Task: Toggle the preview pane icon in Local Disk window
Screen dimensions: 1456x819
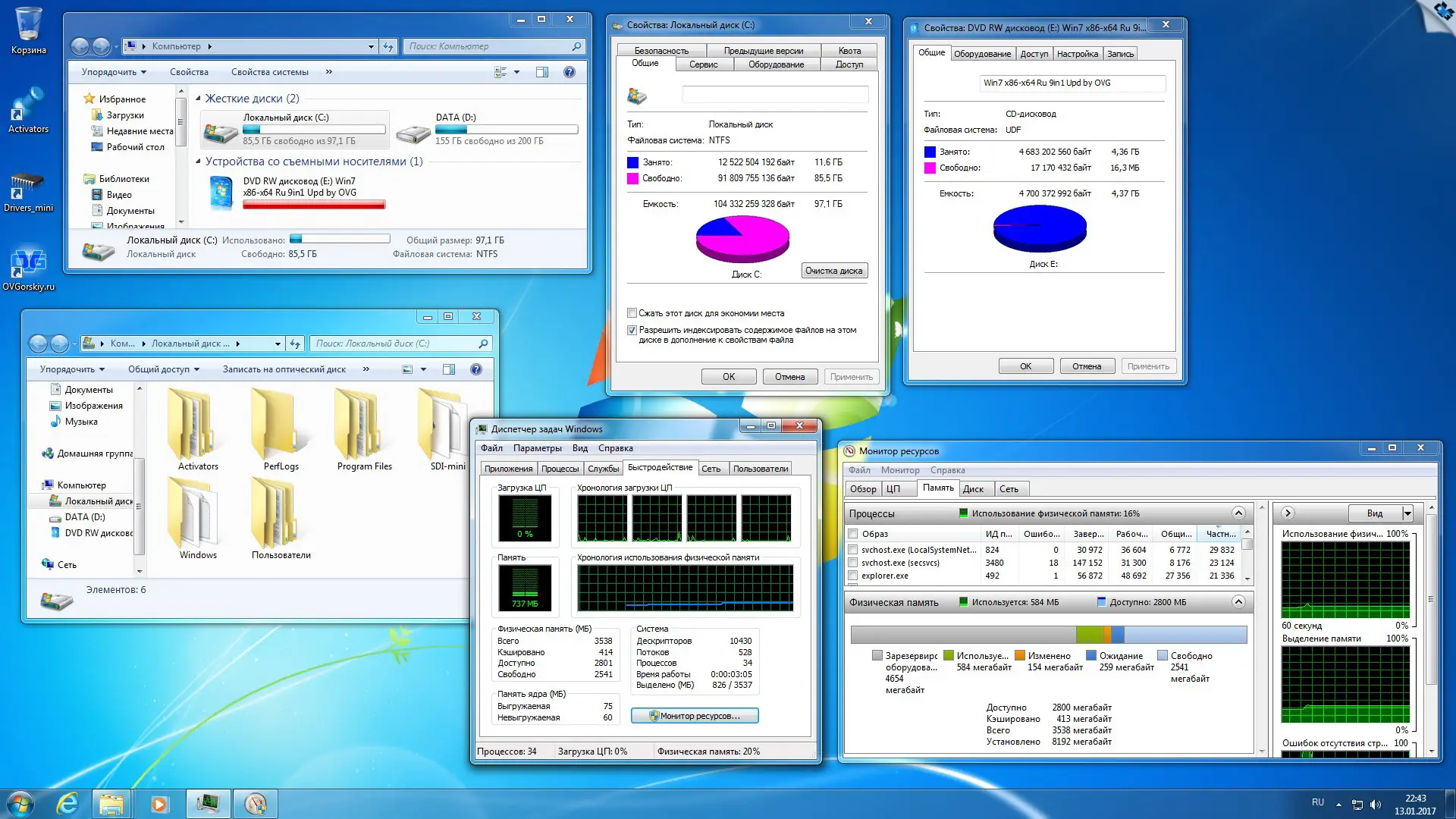Action: point(449,369)
